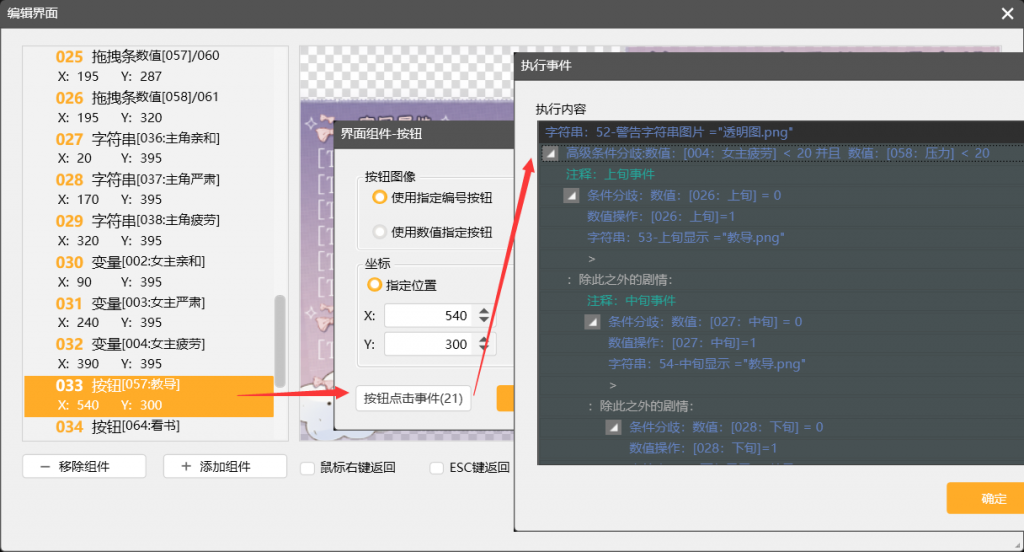Select component 031 变量[003:女主严肃]

(x=149, y=313)
